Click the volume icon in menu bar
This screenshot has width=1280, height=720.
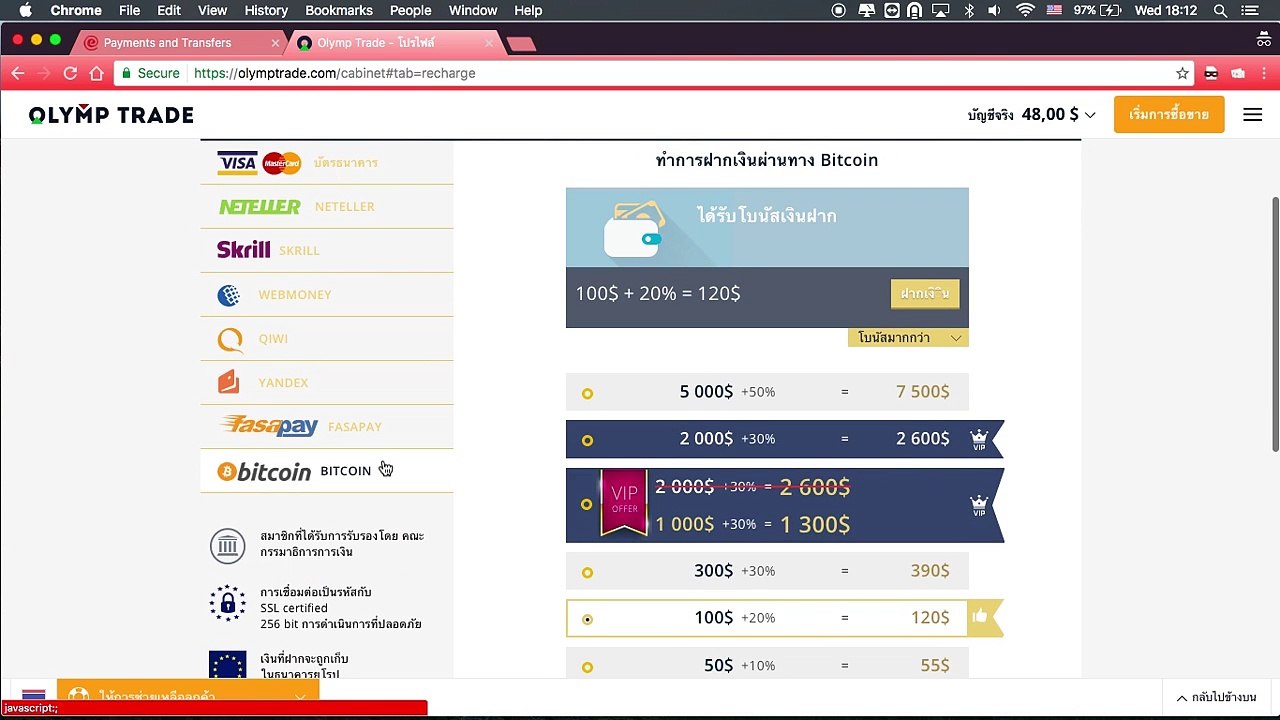994,10
